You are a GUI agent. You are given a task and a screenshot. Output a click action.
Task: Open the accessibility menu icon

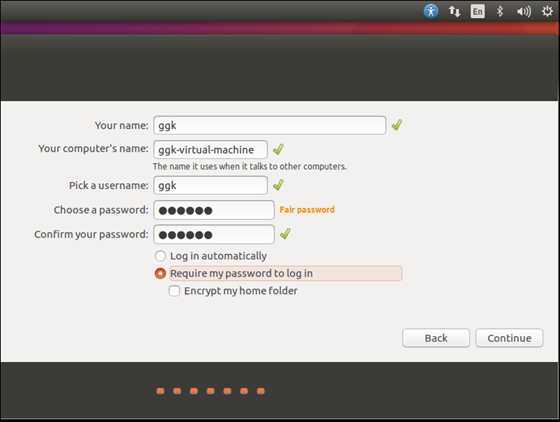click(431, 11)
